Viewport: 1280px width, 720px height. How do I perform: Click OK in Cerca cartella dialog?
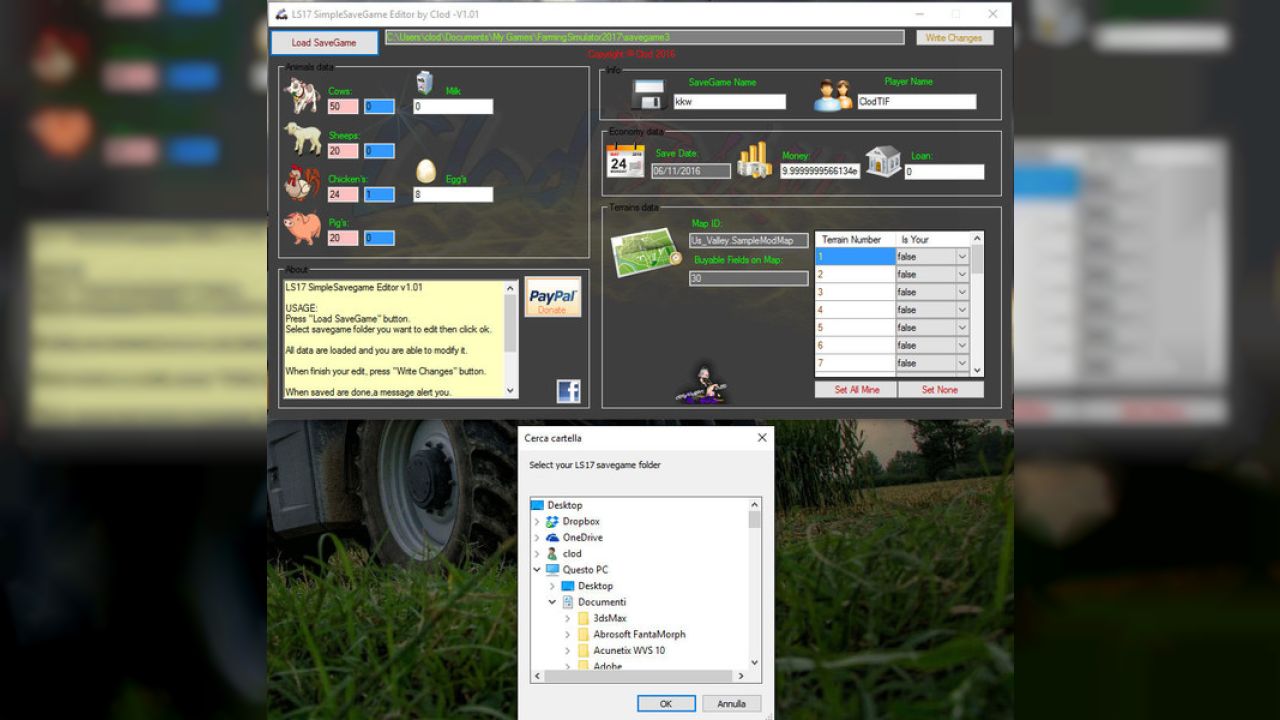click(666, 704)
